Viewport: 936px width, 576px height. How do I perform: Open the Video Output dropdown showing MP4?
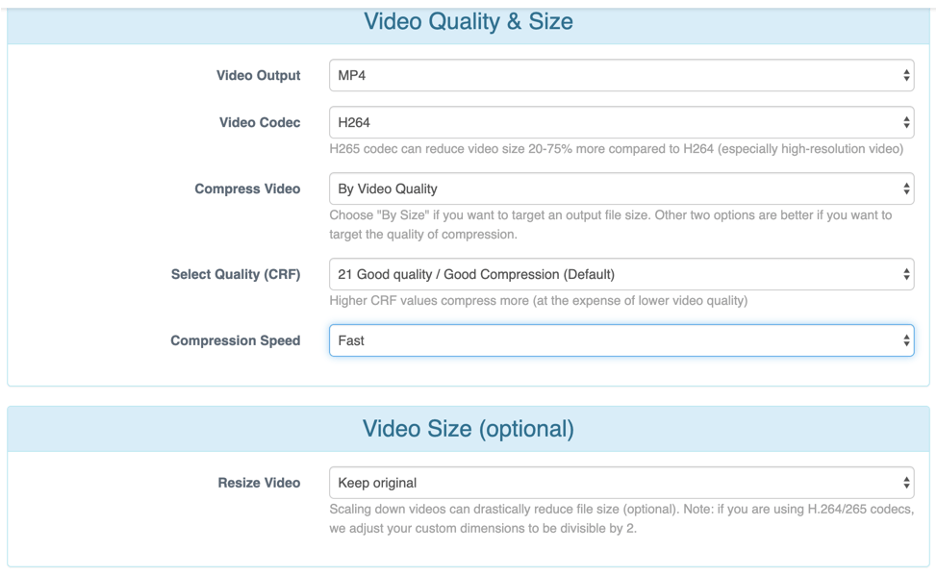click(x=620, y=75)
